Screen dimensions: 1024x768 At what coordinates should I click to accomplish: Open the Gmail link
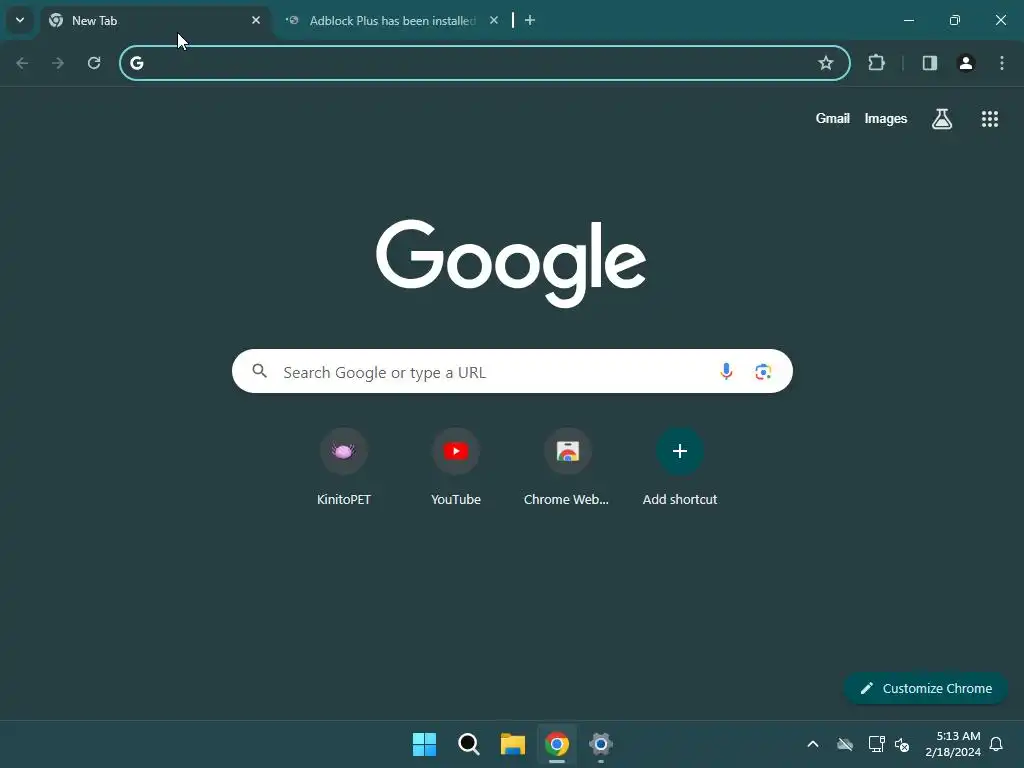click(833, 118)
